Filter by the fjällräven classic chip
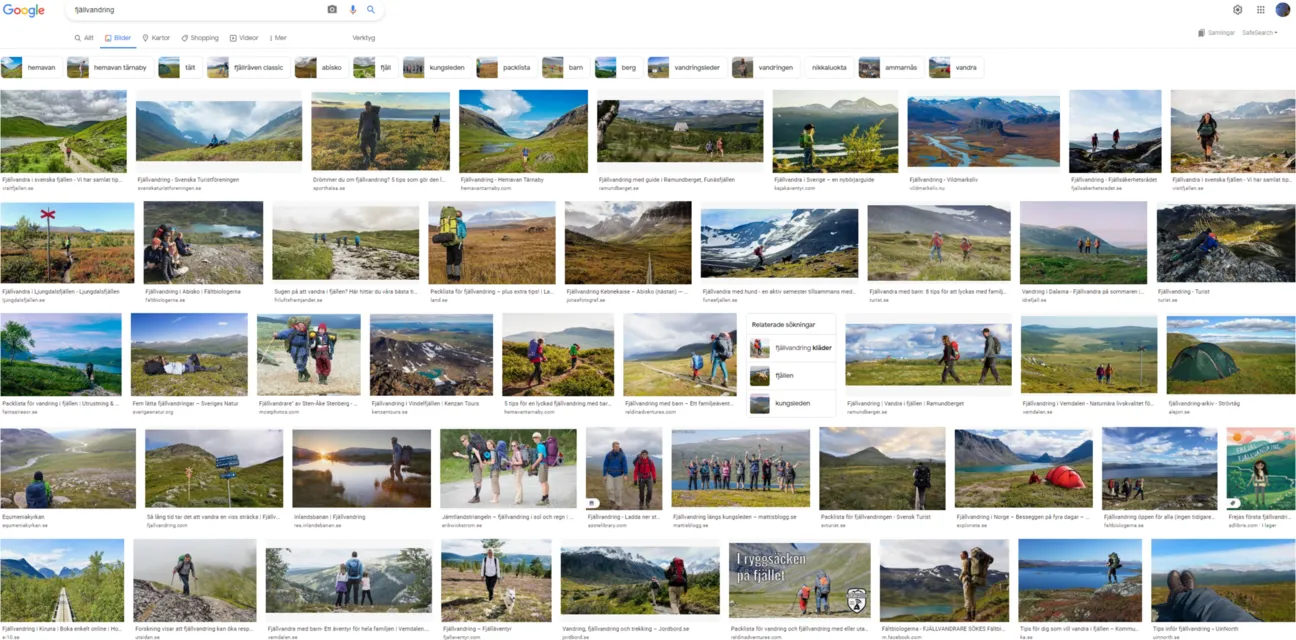Viewport: 1296px width, 640px height. coord(247,68)
